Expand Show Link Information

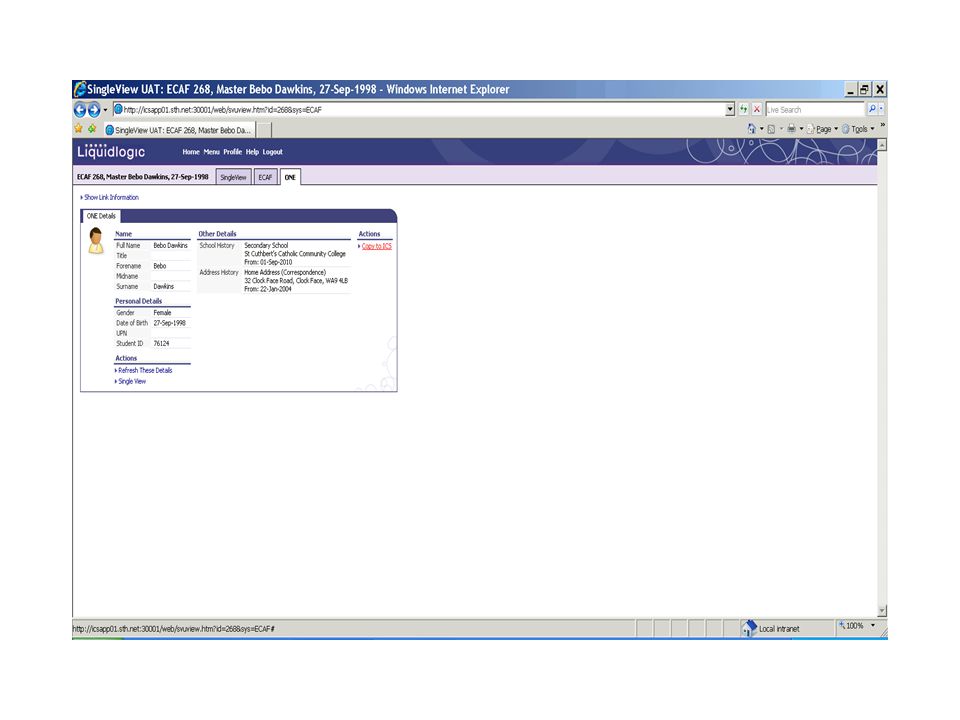111,197
